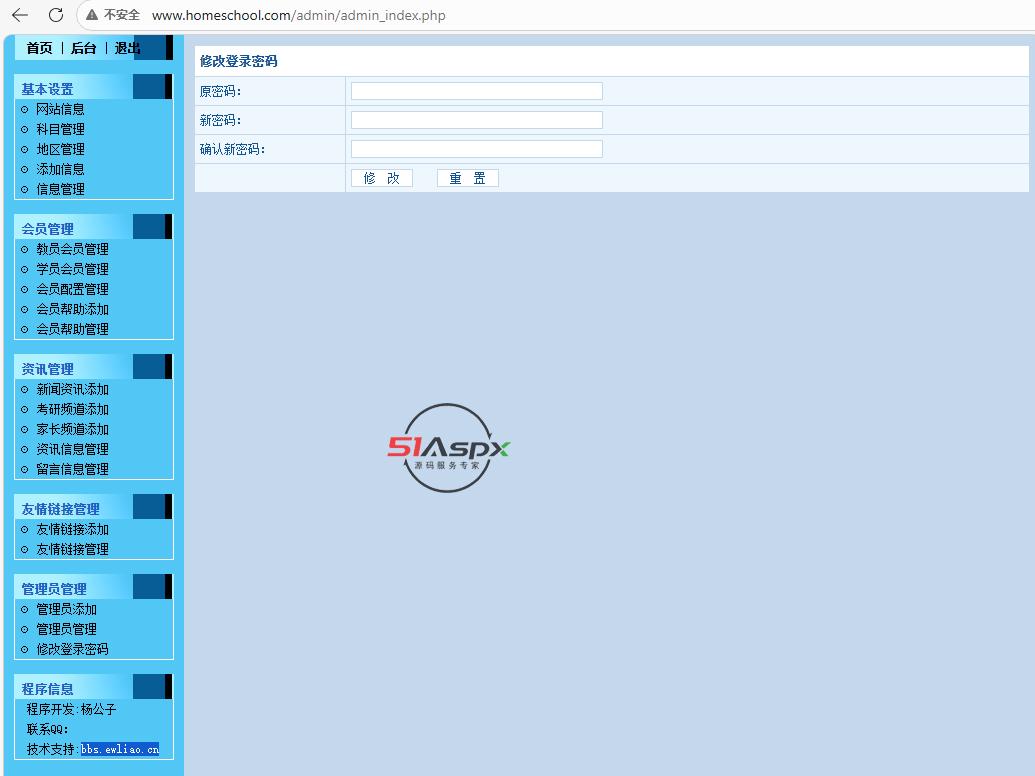
Task: Go to 家长频道添加
Action: [x=73, y=430]
